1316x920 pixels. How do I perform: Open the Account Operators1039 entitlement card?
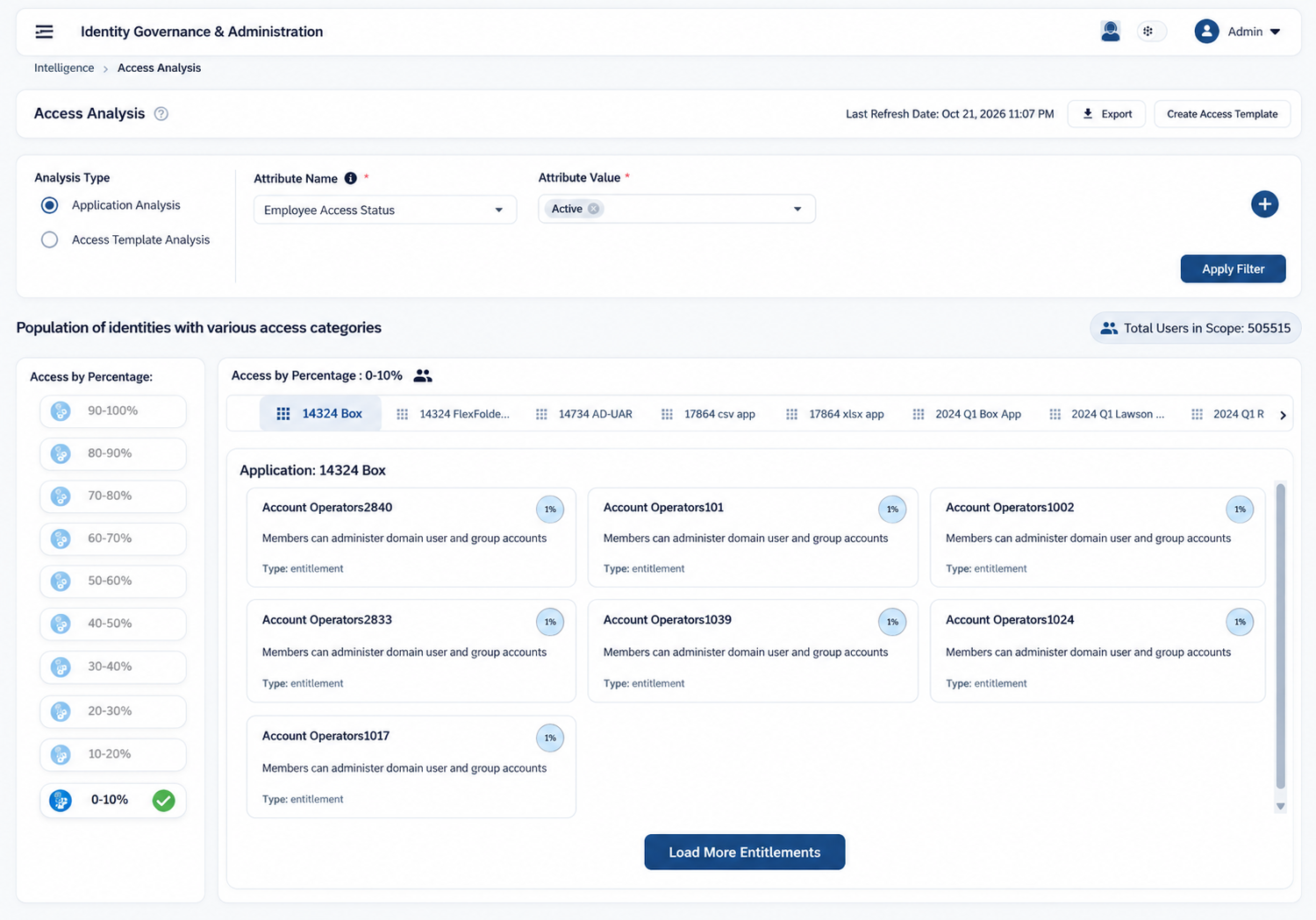click(753, 651)
